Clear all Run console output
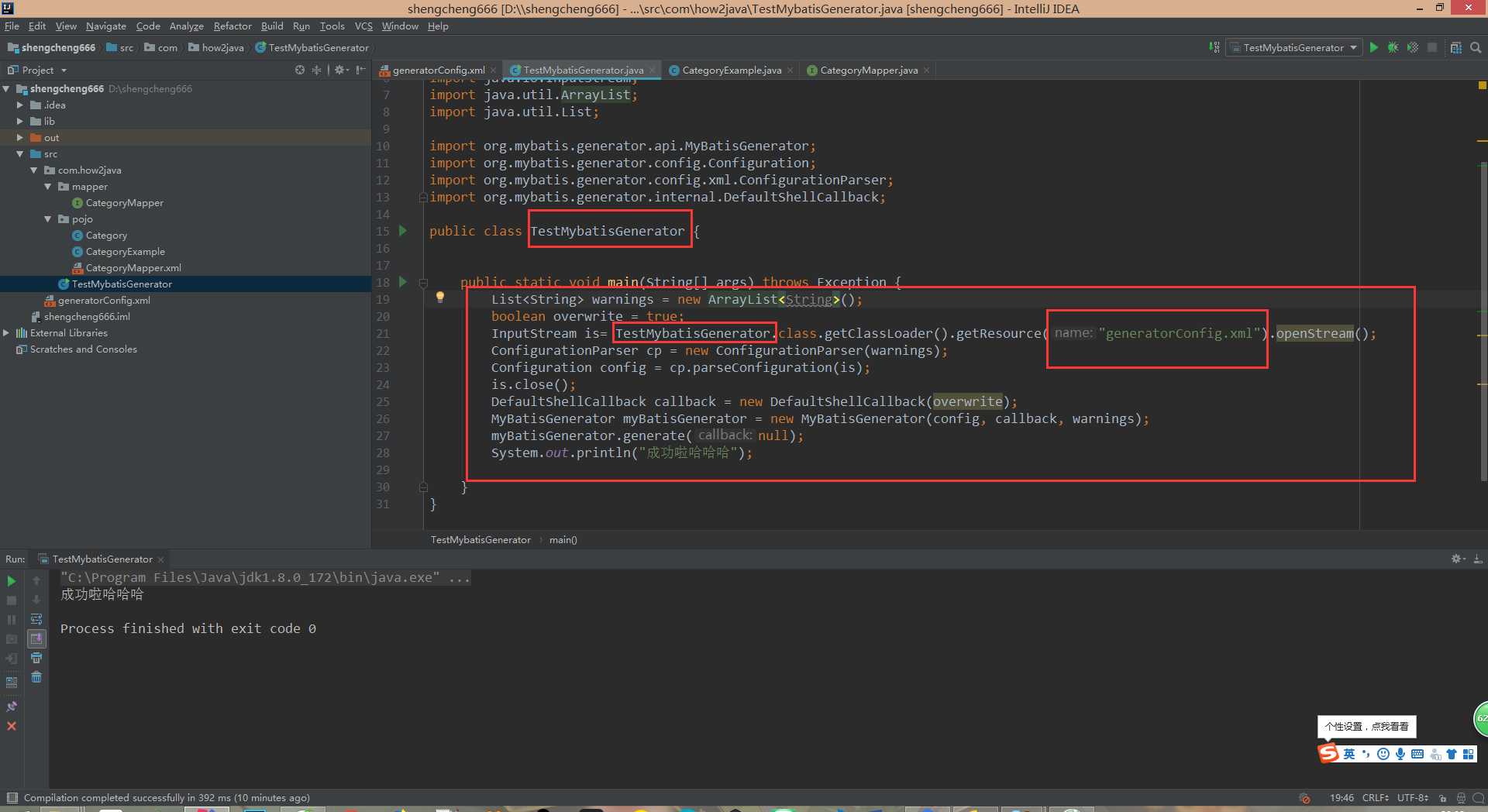The image size is (1488, 812). [x=36, y=677]
